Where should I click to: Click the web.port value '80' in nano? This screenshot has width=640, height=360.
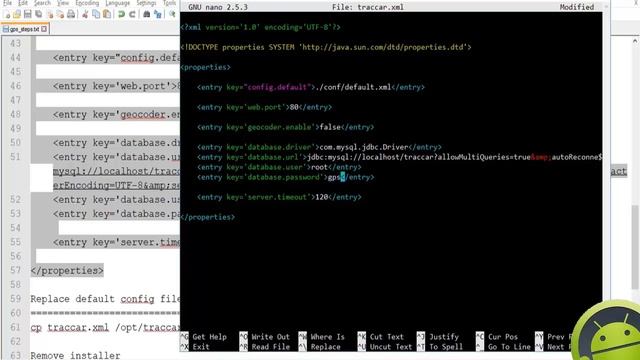point(294,107)
